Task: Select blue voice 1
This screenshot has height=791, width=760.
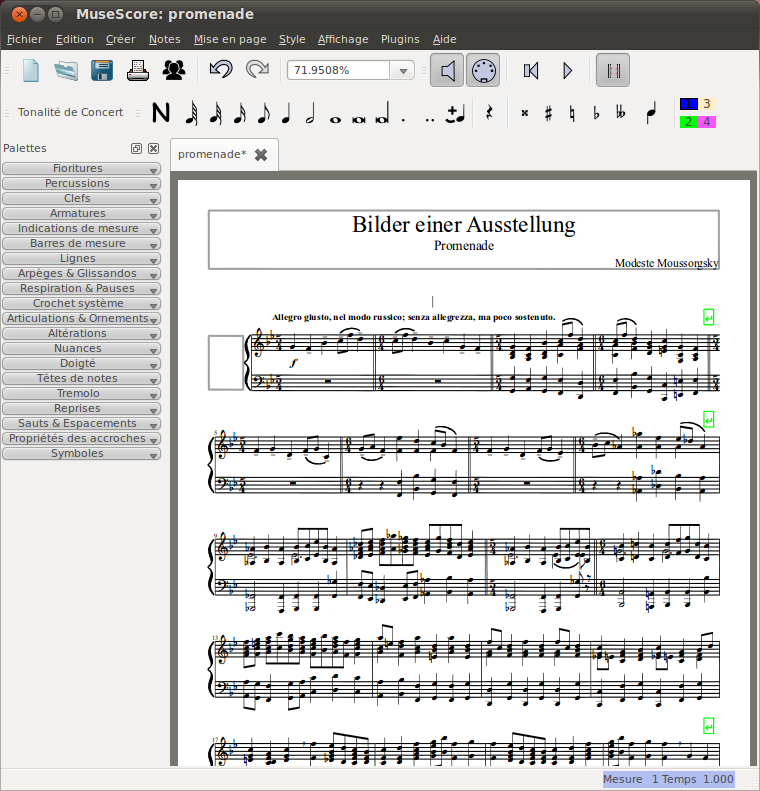Action: [689, 104]
